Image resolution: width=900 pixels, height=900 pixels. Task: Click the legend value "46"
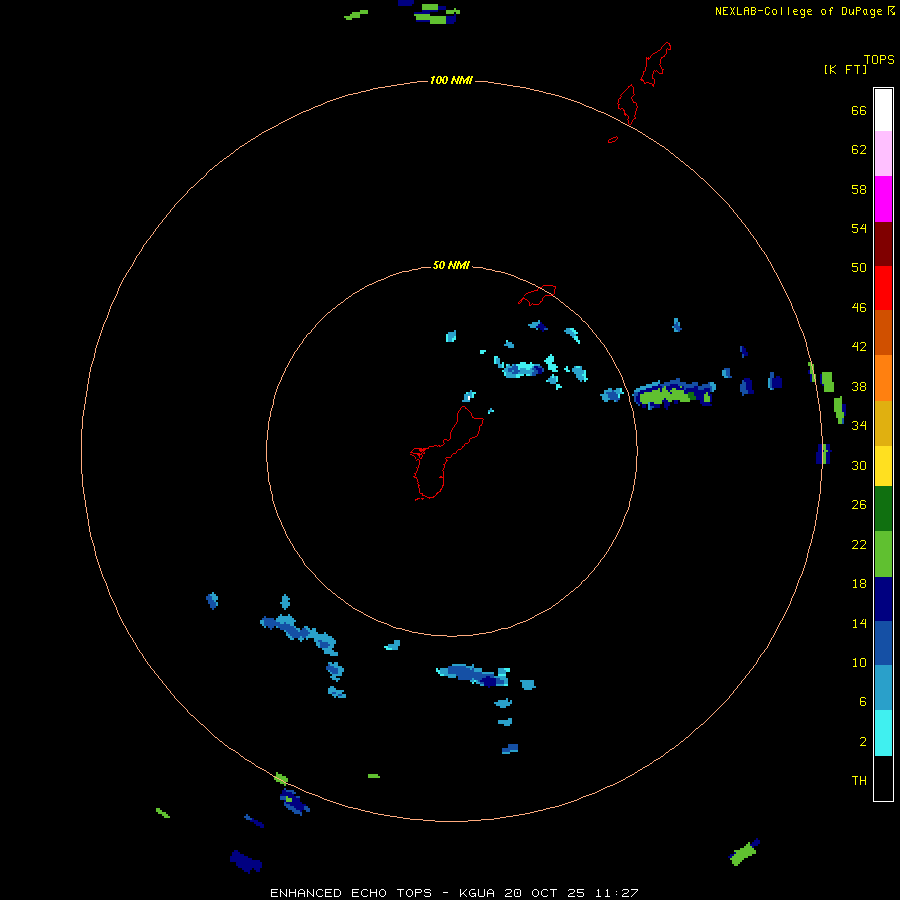tap(859, 308)
